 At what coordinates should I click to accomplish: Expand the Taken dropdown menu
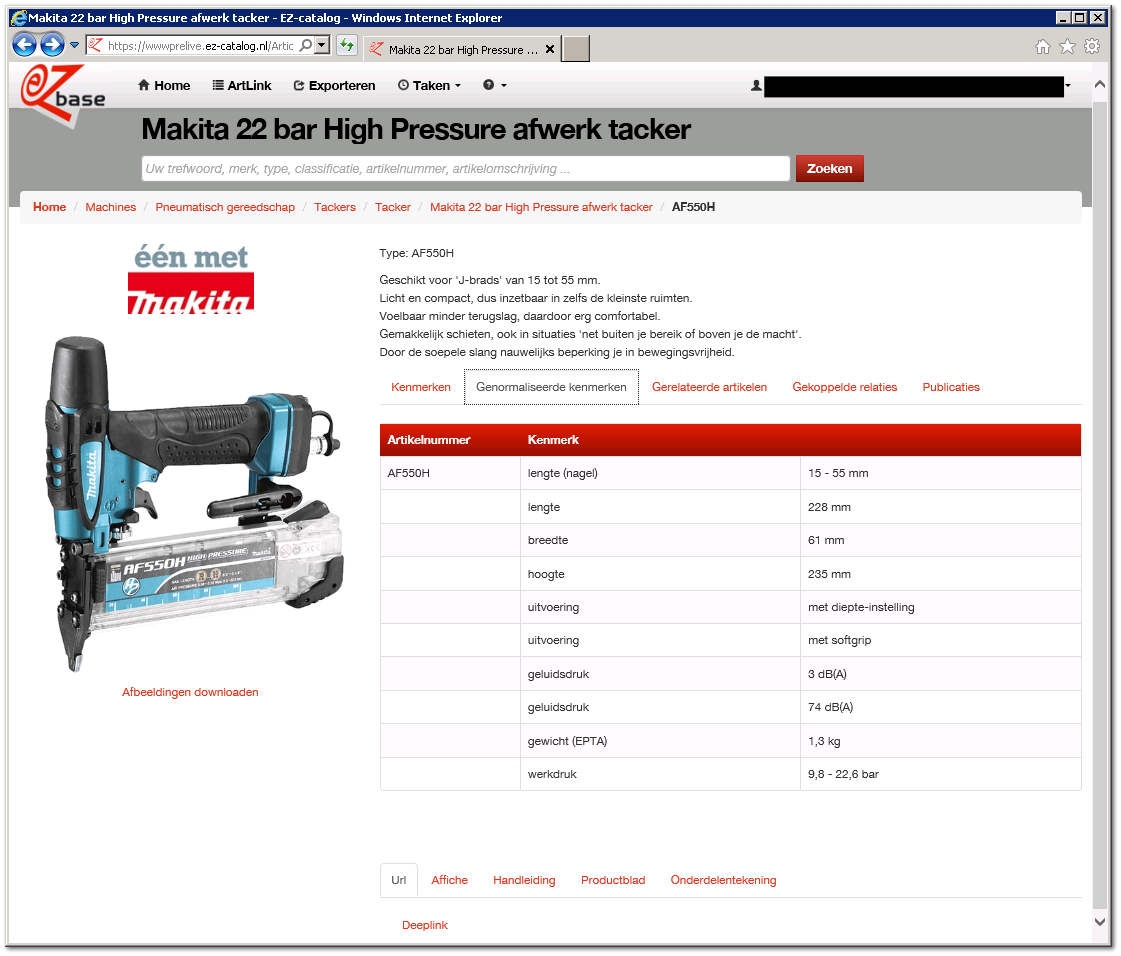tap(429, 85)
